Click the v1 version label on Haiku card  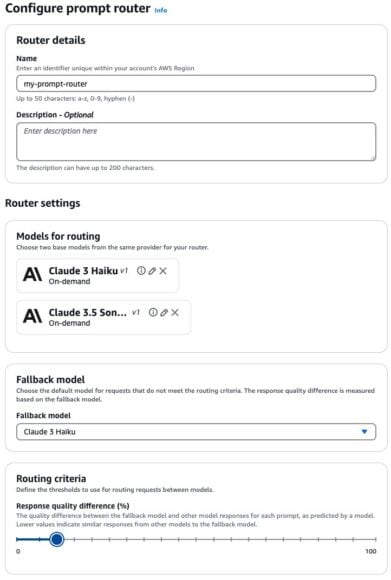124,271
